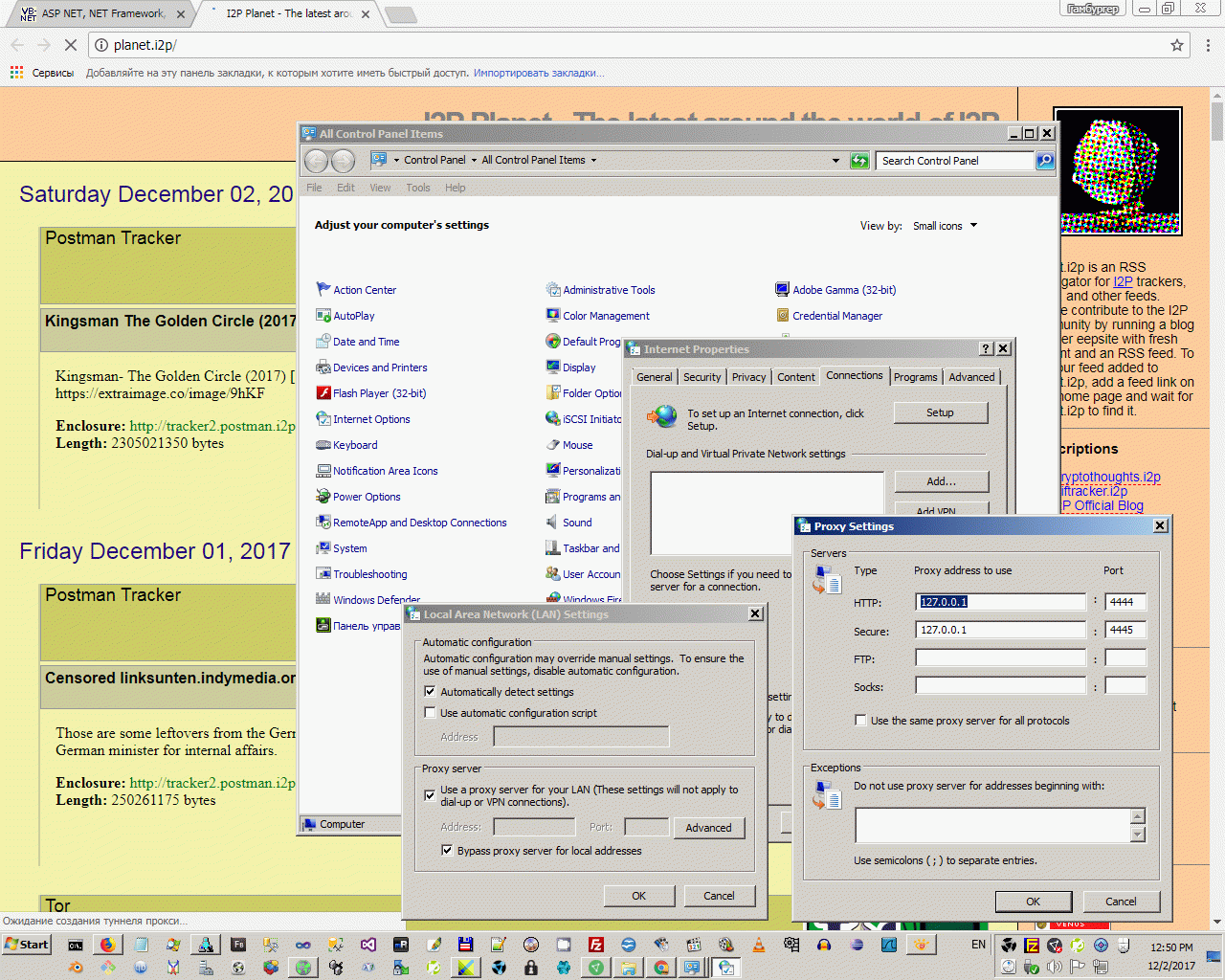
Task: Open the Mouse control panel item
Action: point(569,445)
